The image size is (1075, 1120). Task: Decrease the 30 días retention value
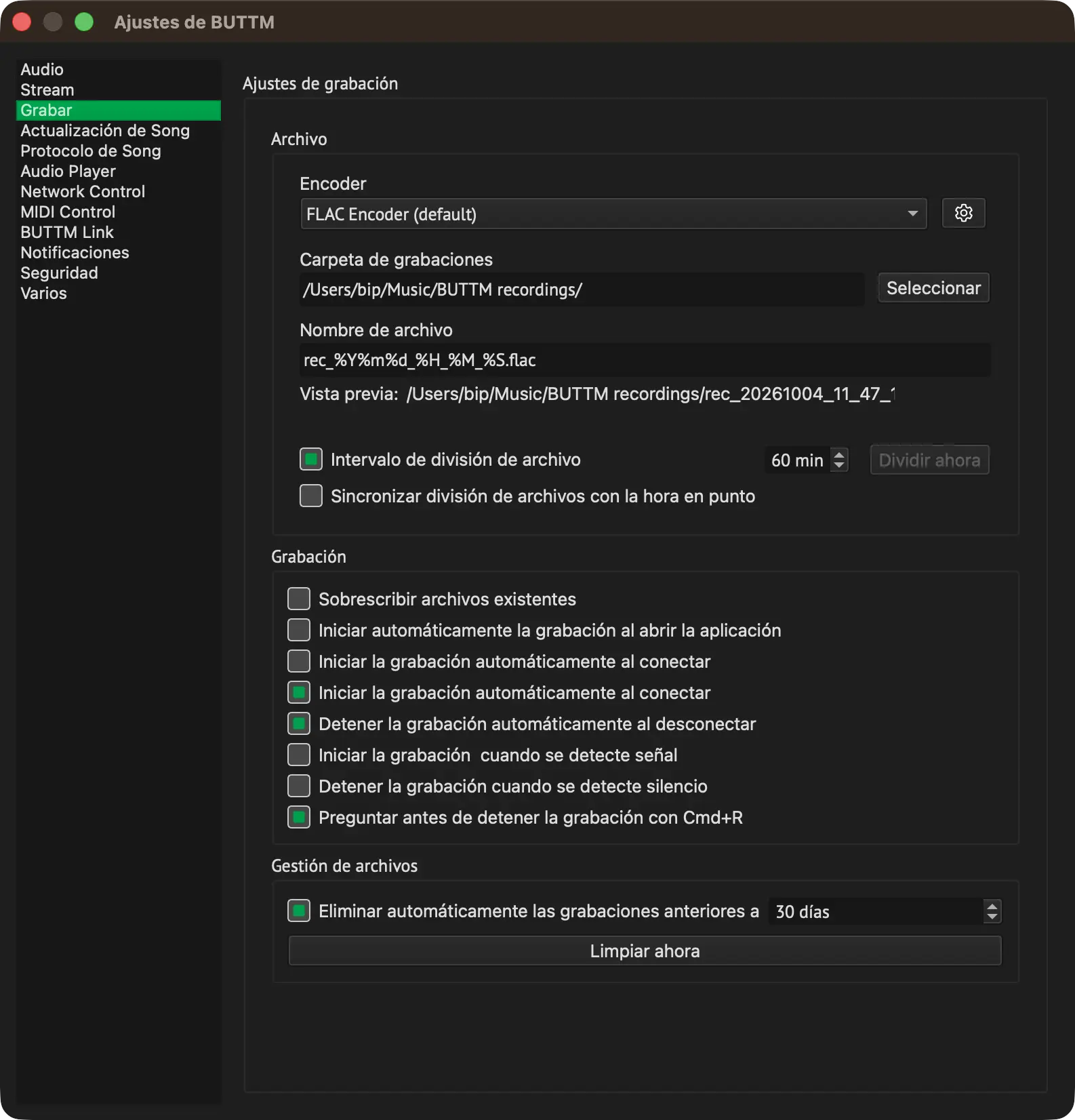tap(992, 917)
